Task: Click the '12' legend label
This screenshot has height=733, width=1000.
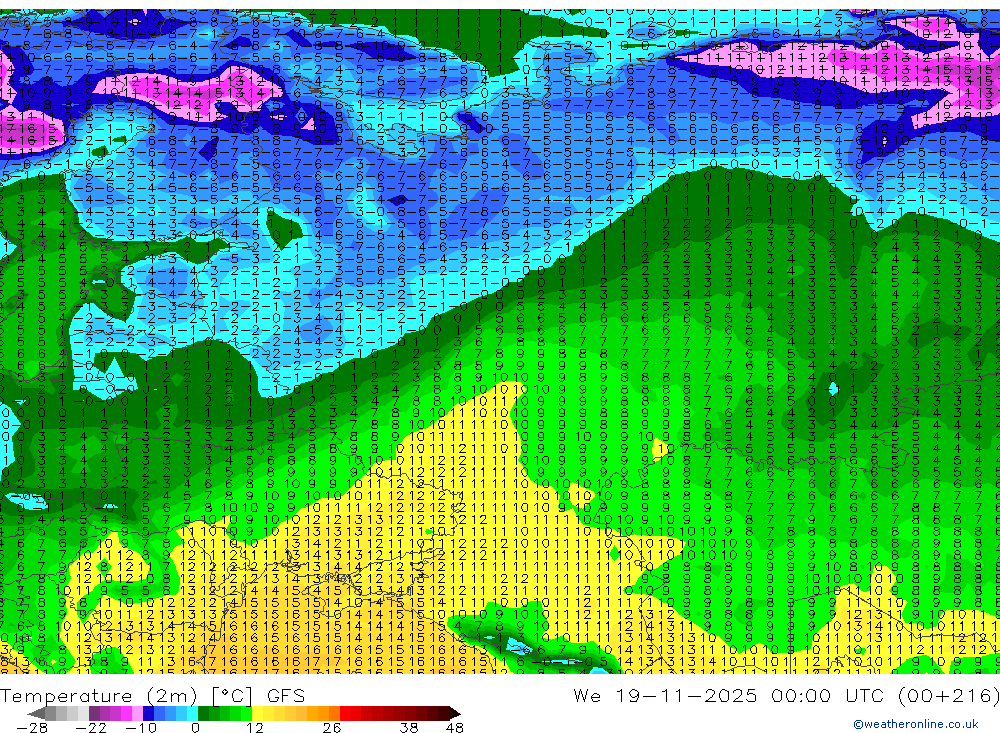Action: pos(255,728)
